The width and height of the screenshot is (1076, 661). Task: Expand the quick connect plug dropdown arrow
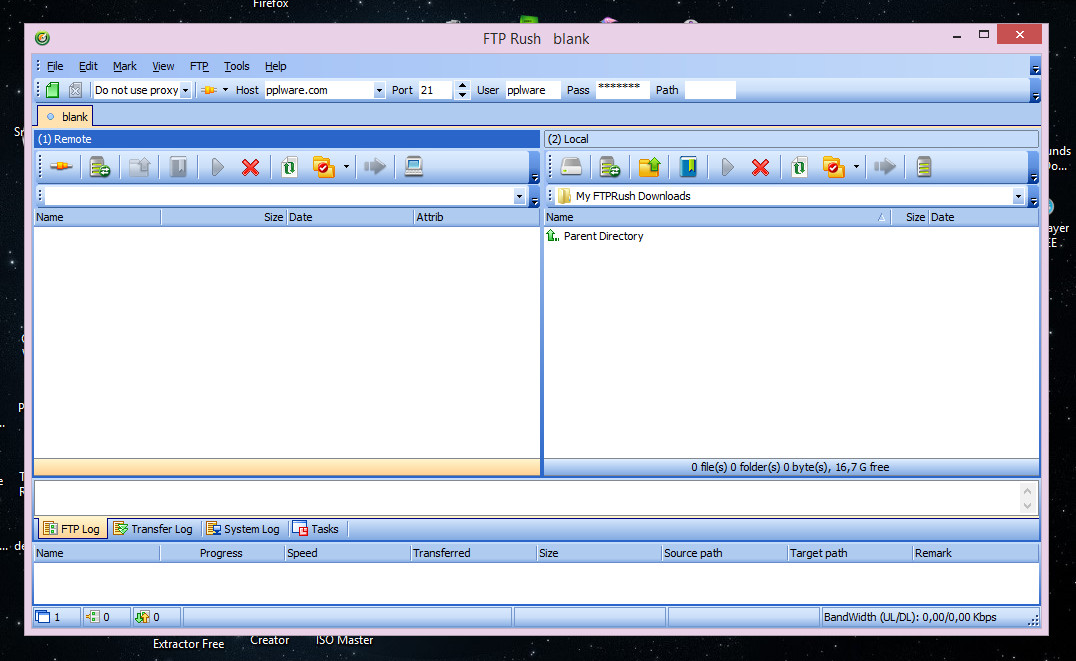click(225, 90)
